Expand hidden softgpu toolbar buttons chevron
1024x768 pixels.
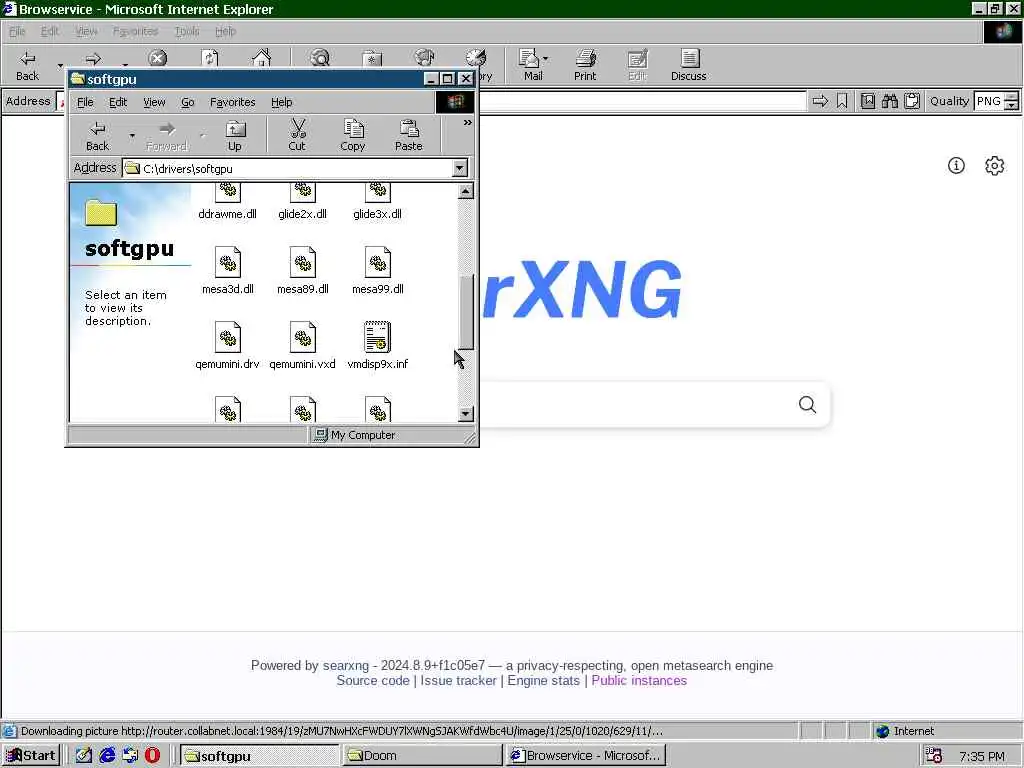pos(468,123)
